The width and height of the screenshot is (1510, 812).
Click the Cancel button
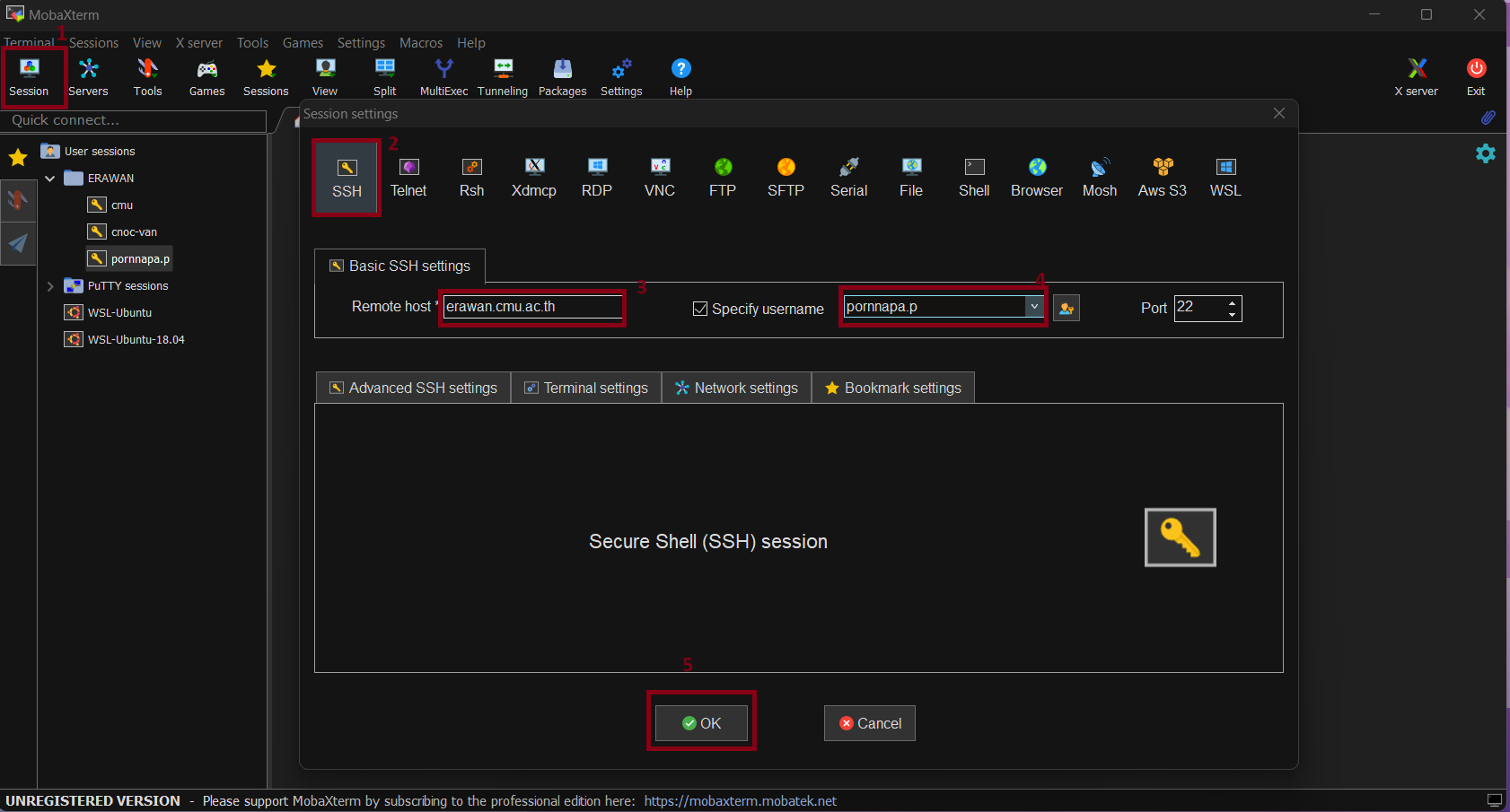(870, 723)
